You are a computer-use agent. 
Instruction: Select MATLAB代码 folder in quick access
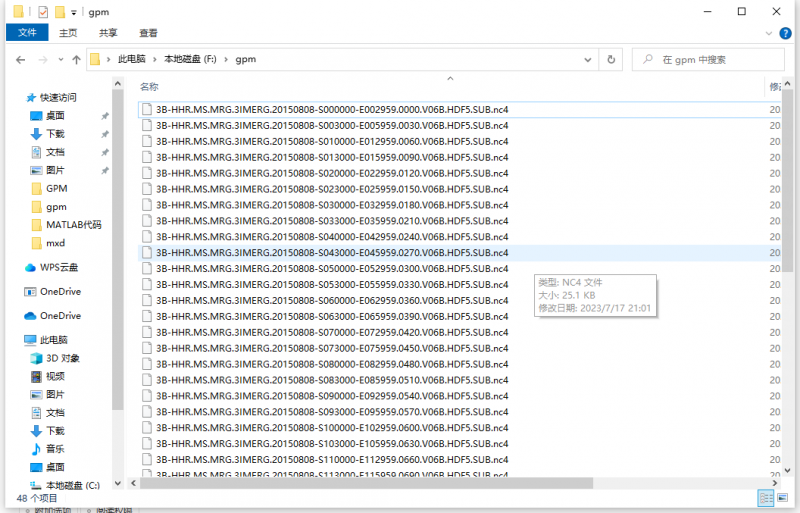tap(73, 224)
